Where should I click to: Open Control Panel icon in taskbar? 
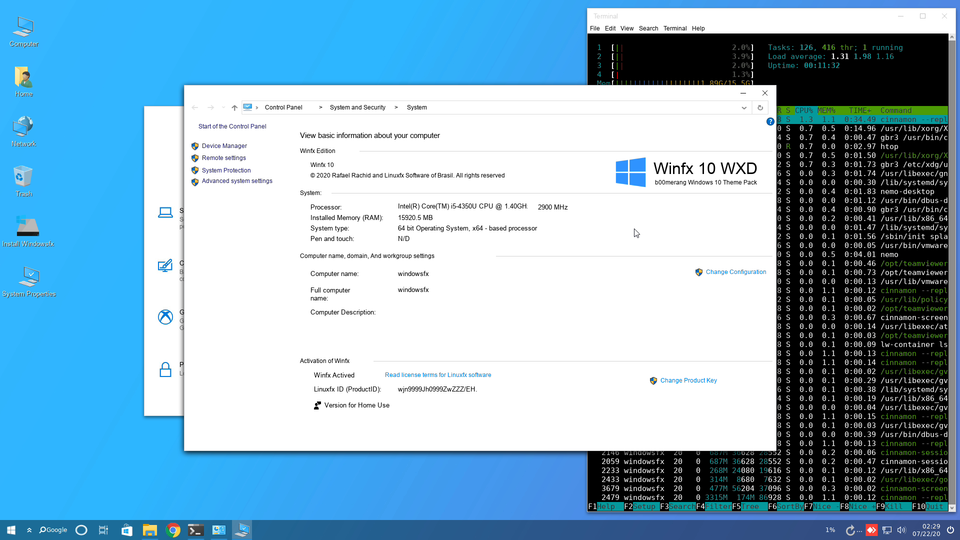[219, 530]
